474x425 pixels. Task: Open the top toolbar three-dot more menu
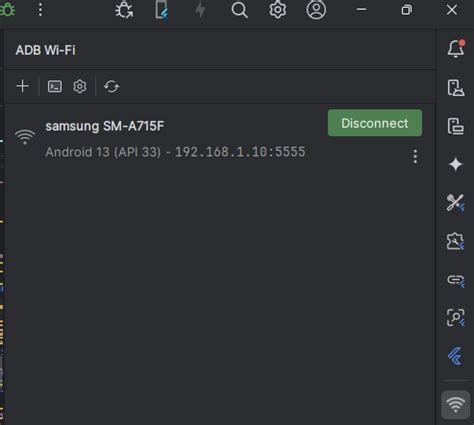click(40, 10)
